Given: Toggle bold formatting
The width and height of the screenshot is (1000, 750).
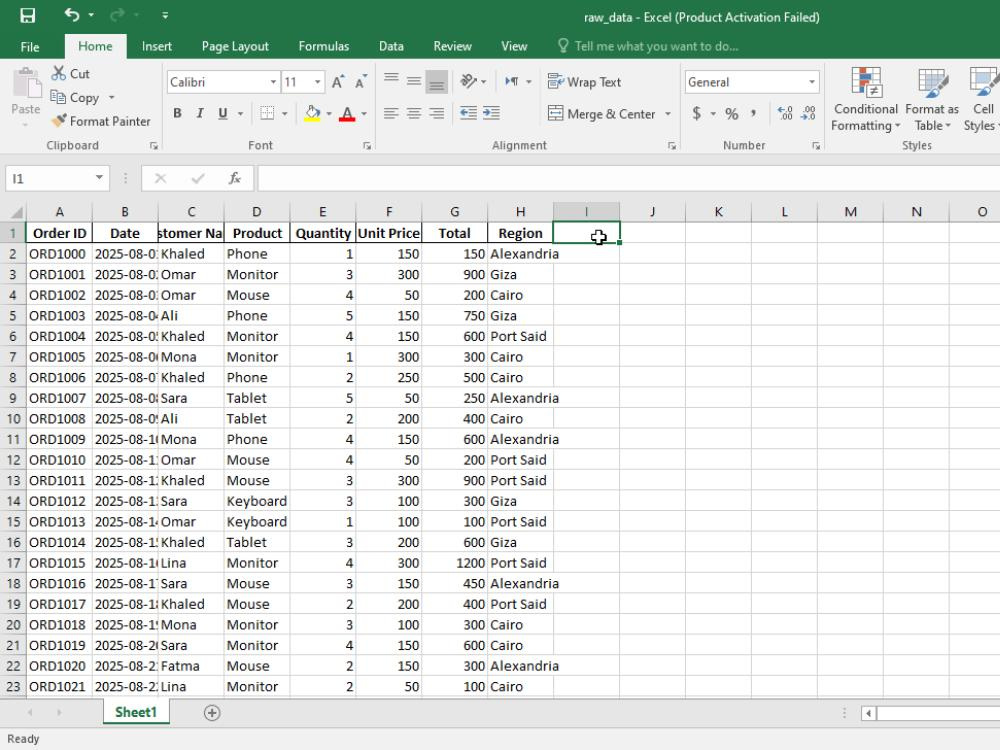Looking at the screenshot, I should tap(178, 113).
